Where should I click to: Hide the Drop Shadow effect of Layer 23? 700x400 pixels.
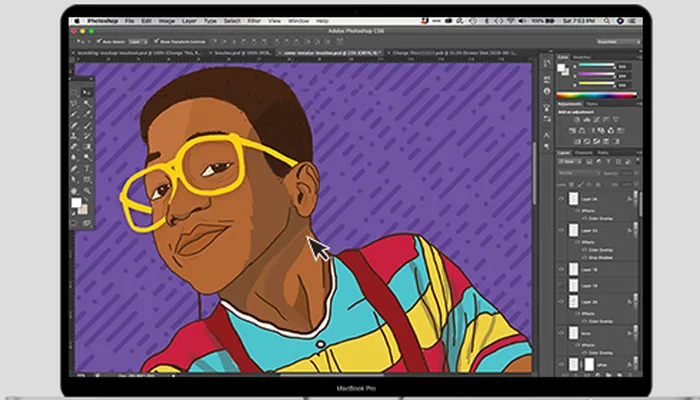coord(584,258)
